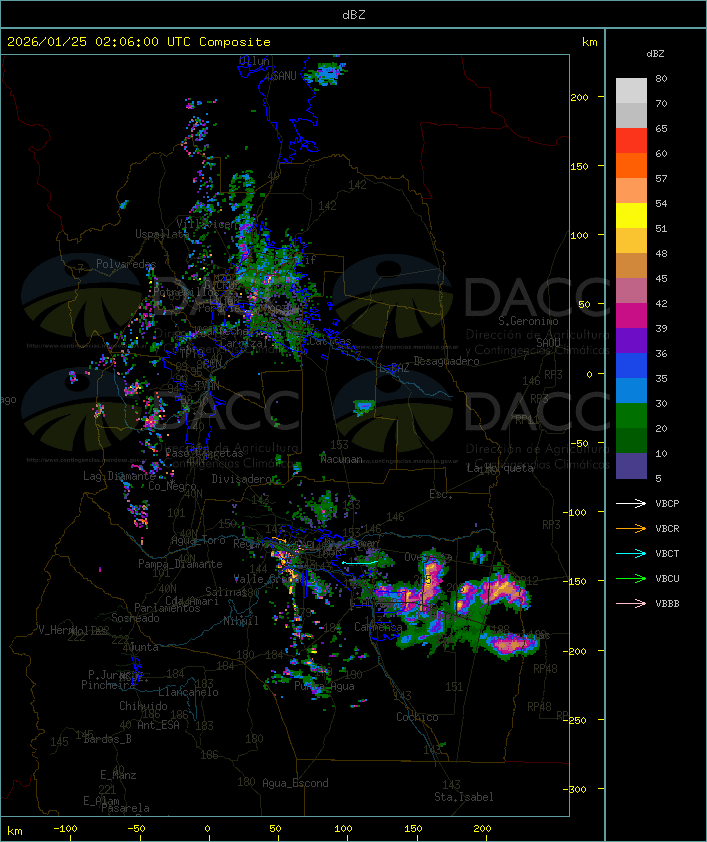Select the Agua_Escond location label

pos(295,783)
